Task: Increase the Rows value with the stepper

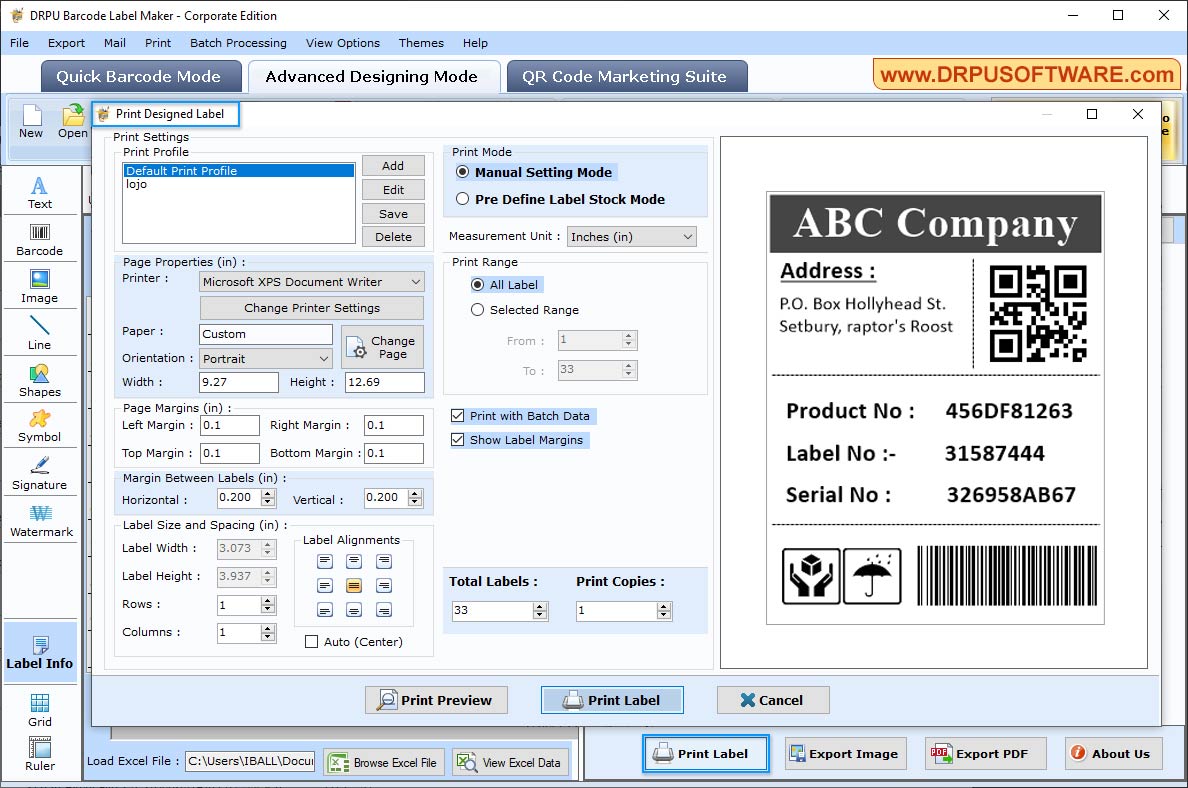Action: pyautogui.click(x=267, y=599)
